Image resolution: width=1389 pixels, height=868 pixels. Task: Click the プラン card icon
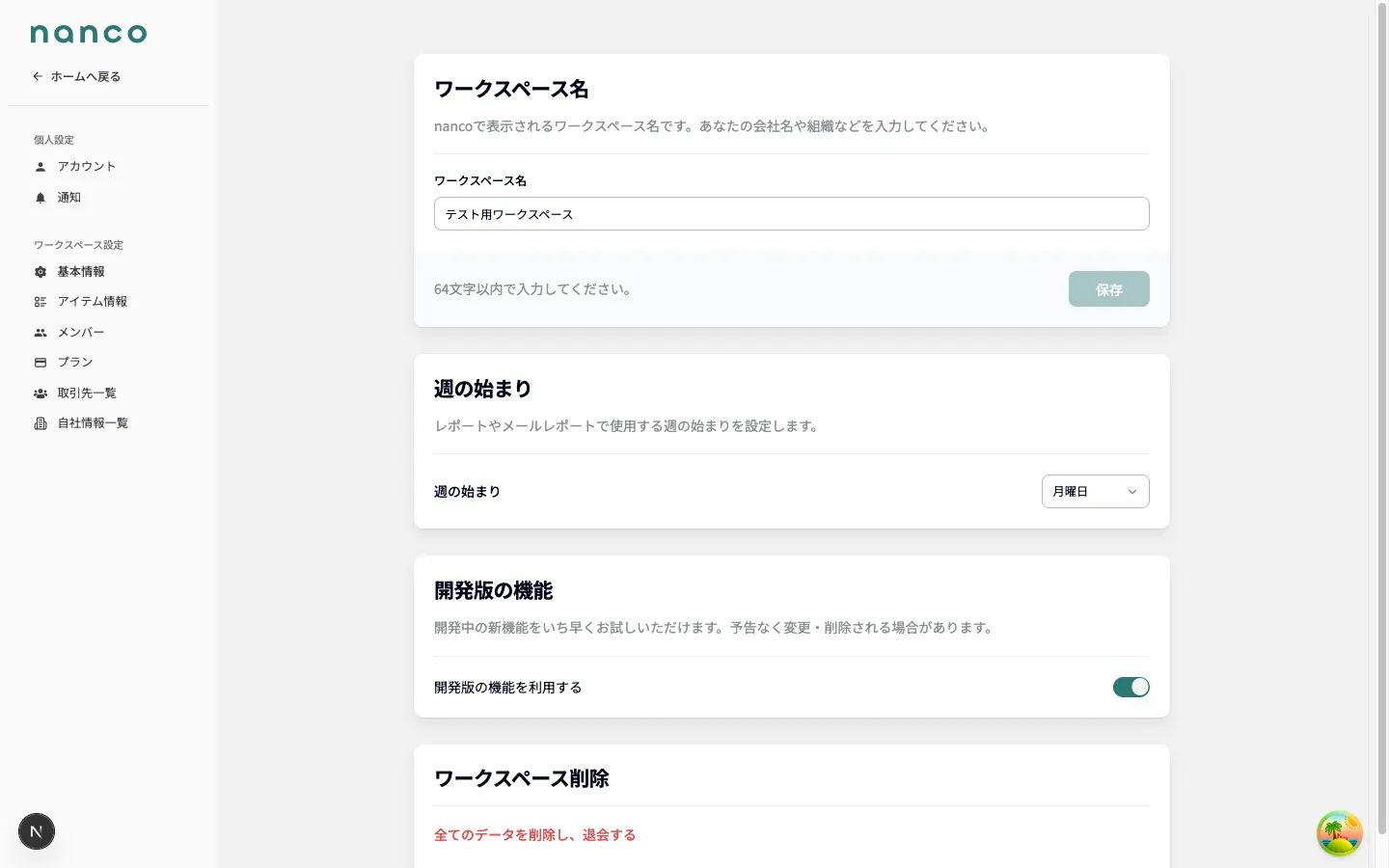coord(41,363)
